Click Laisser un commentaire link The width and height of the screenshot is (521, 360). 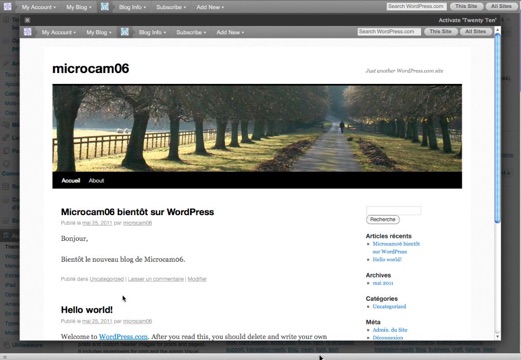[156, 279]
